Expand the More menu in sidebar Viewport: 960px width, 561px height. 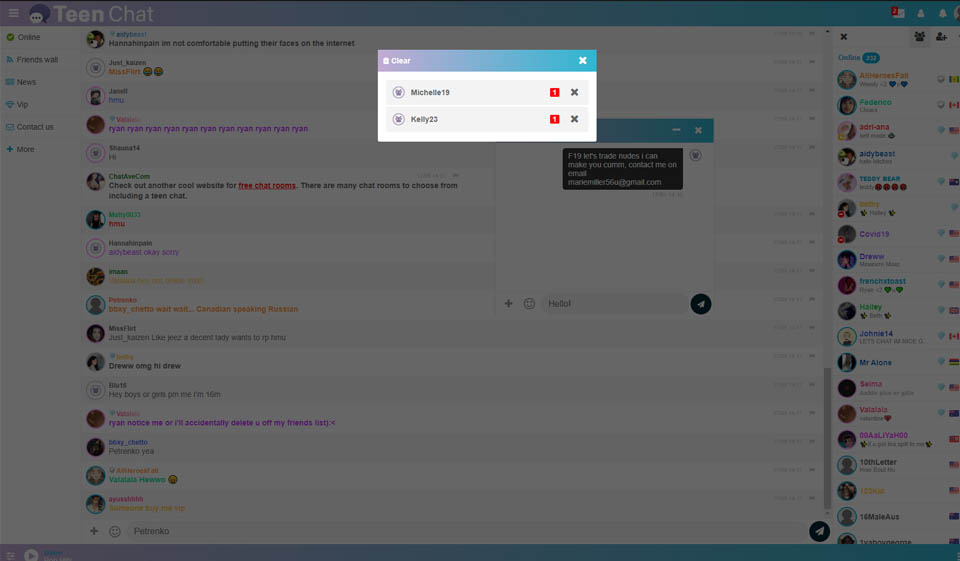(x=25, y=149)
